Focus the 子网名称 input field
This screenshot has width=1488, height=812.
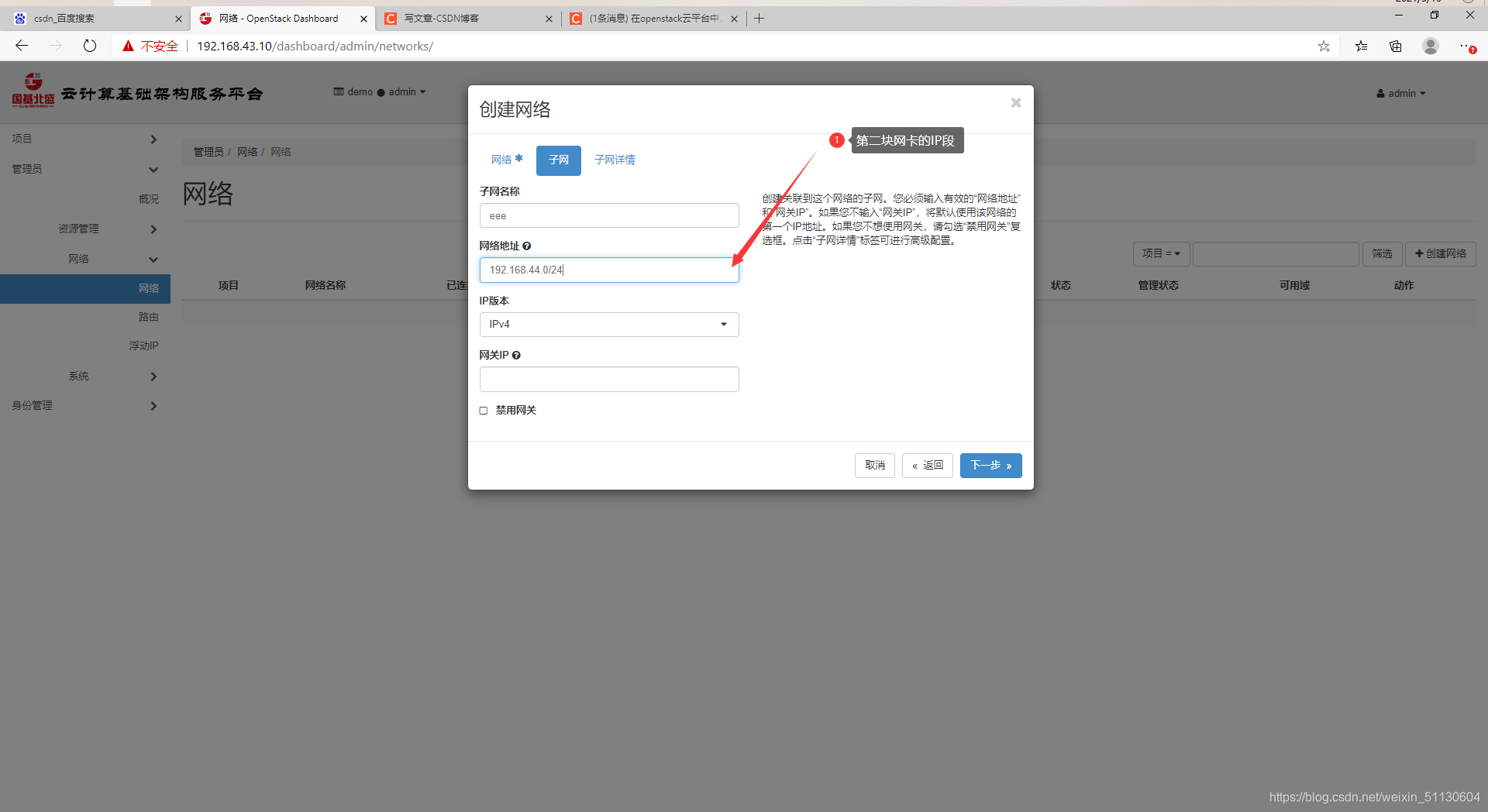pos(609,215)
